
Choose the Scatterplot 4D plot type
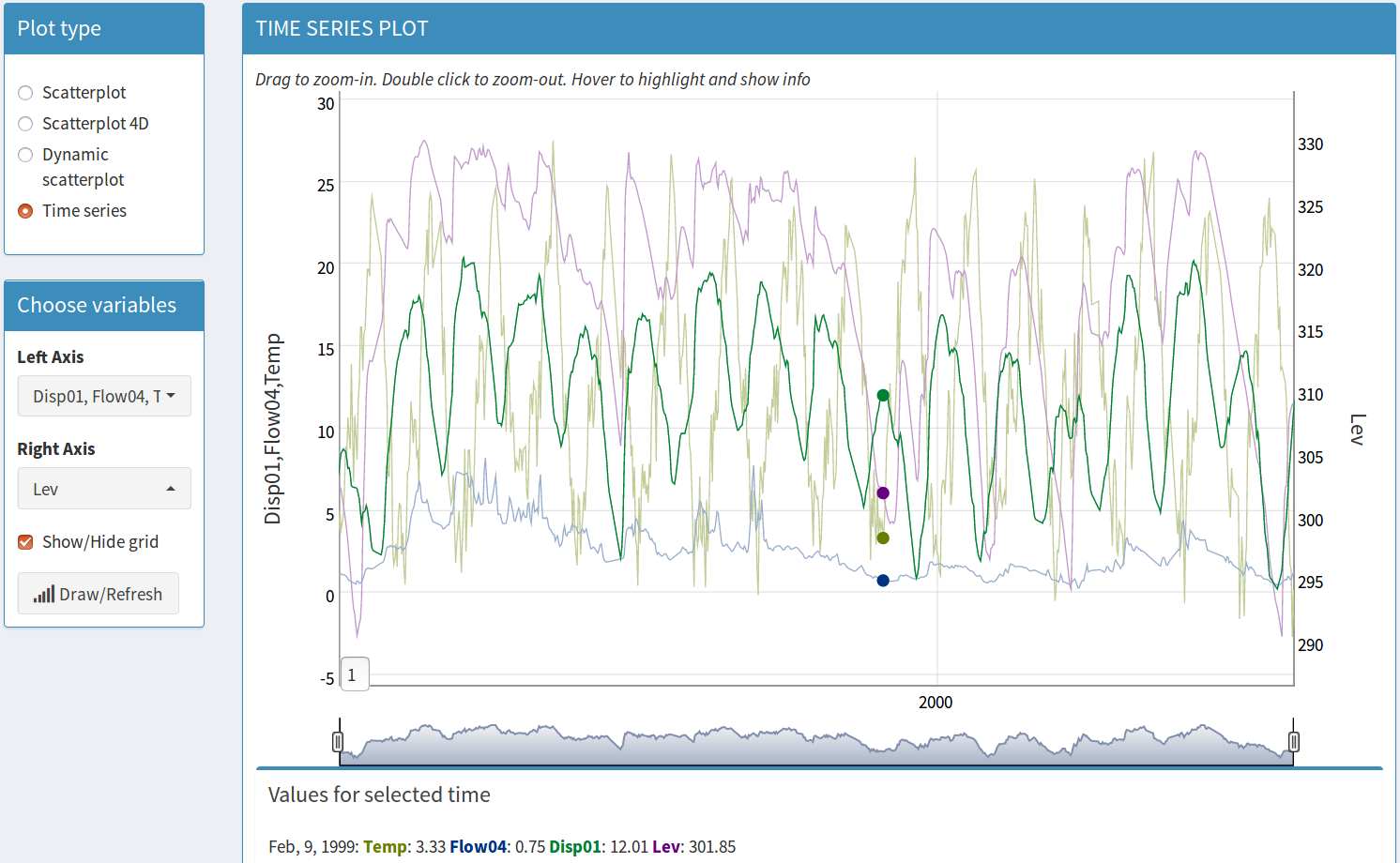[25, 124]
